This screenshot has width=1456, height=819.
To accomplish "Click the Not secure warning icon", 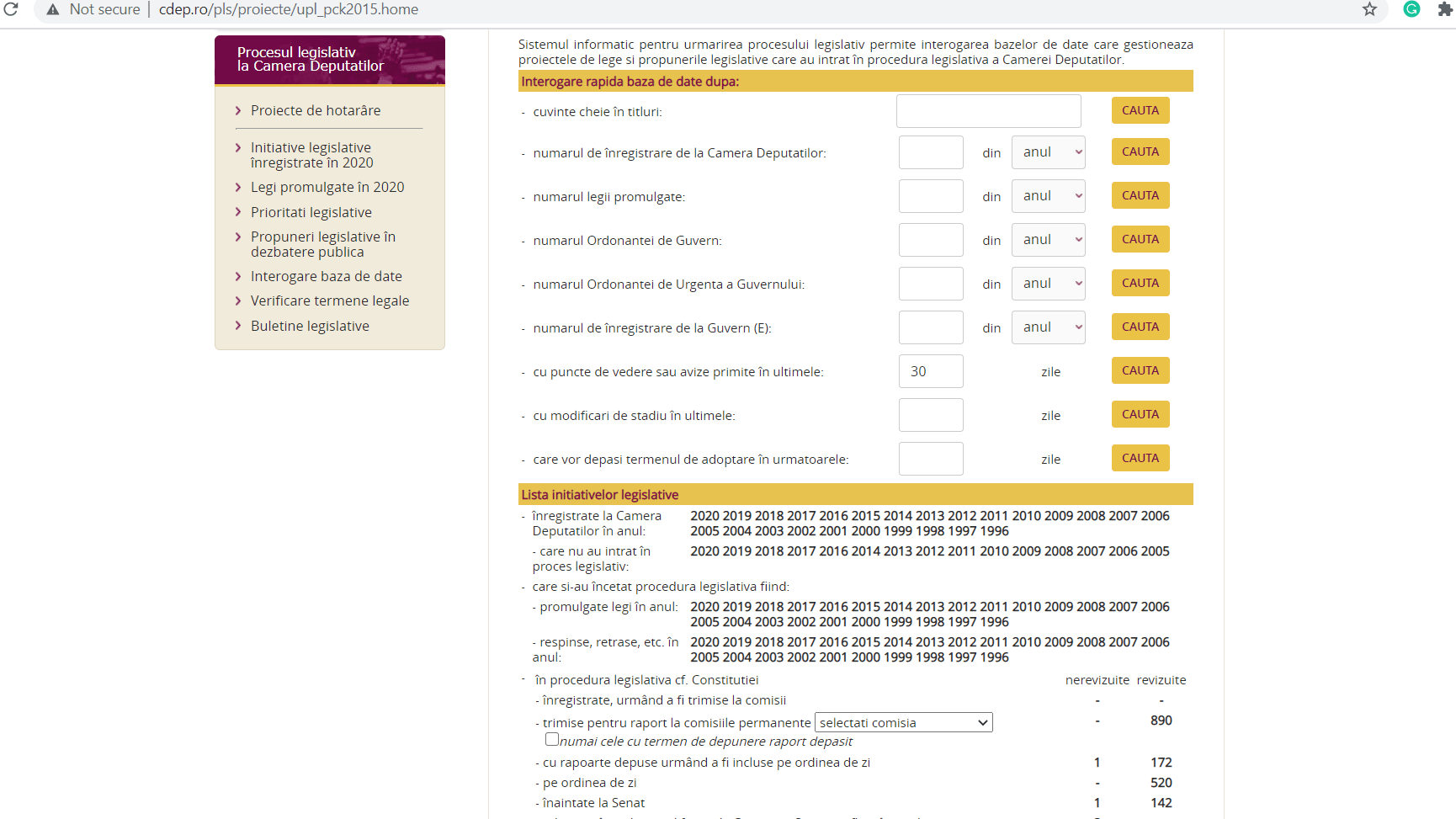I will 53,9.
